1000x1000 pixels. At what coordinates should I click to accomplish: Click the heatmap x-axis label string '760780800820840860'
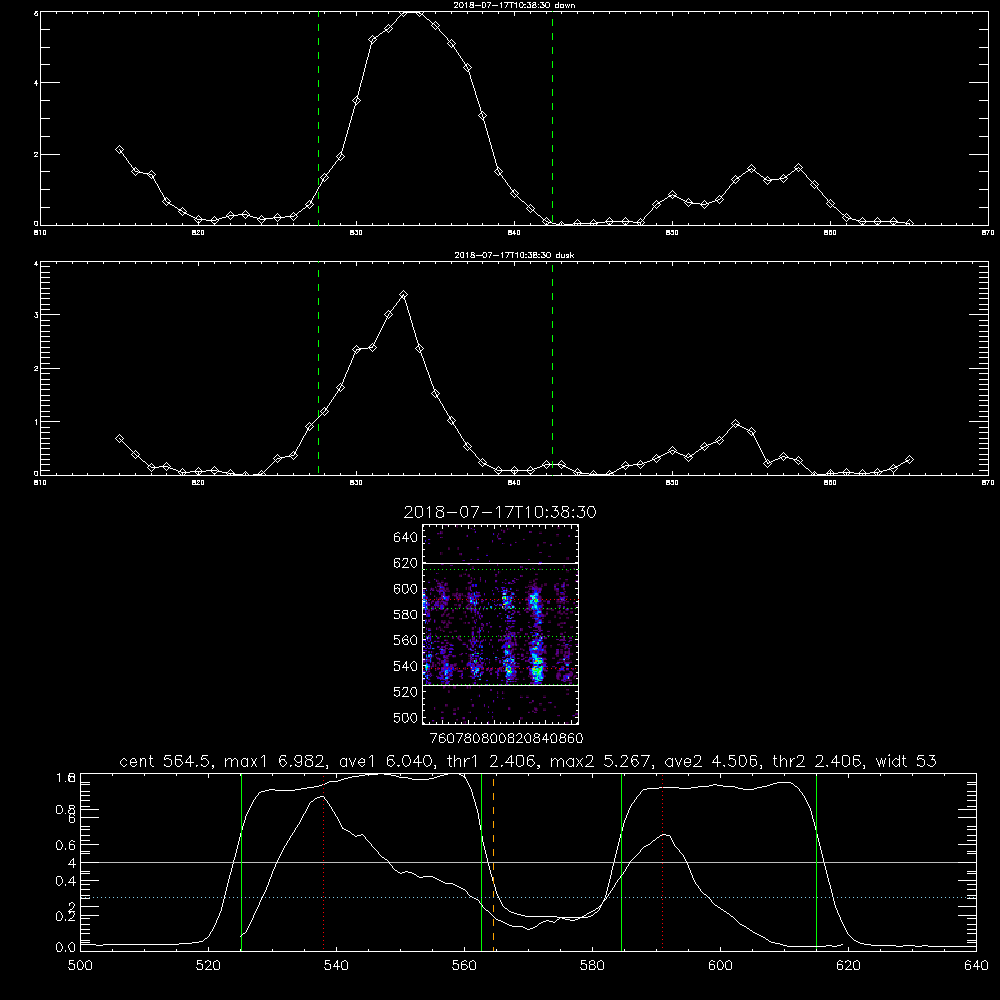(507, 738)
